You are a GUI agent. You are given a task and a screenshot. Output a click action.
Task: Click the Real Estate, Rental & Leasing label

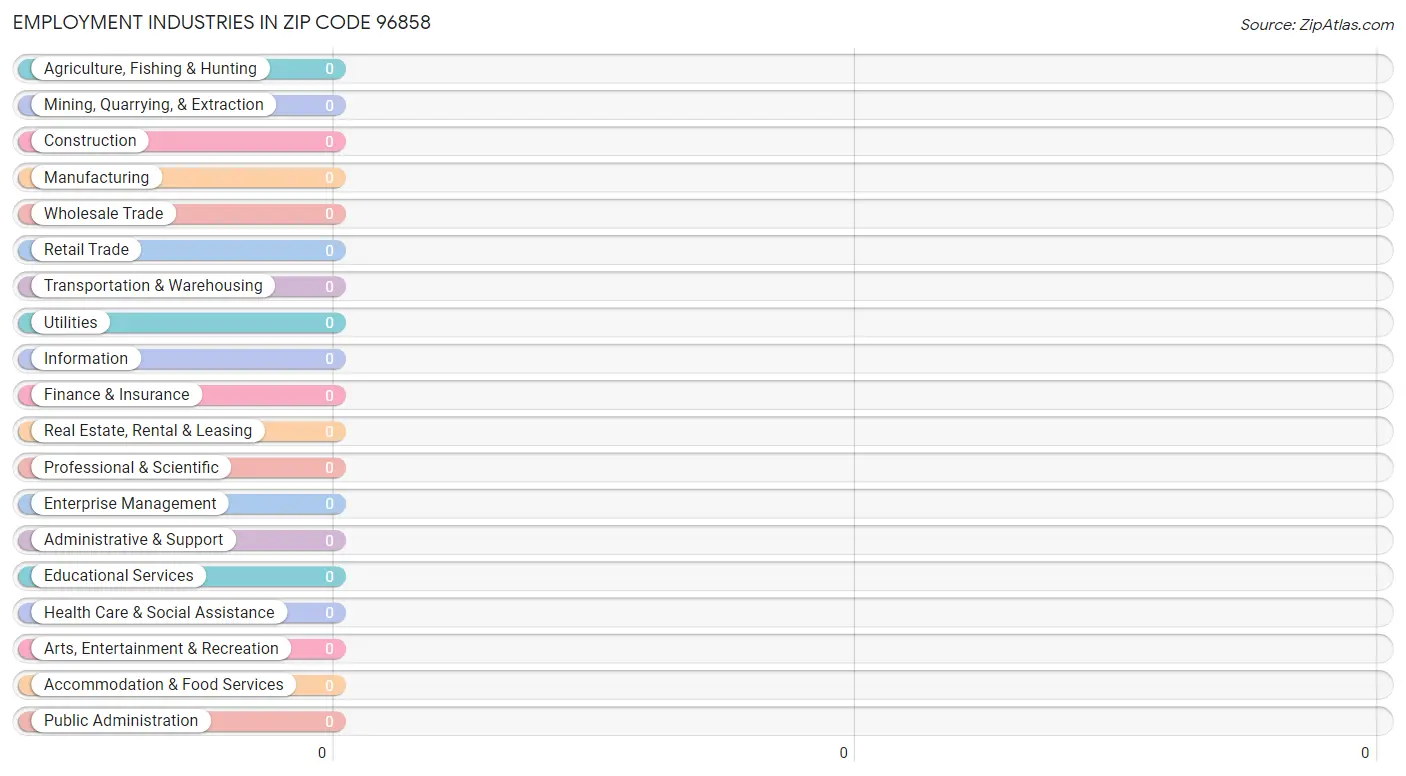[148, 431]
